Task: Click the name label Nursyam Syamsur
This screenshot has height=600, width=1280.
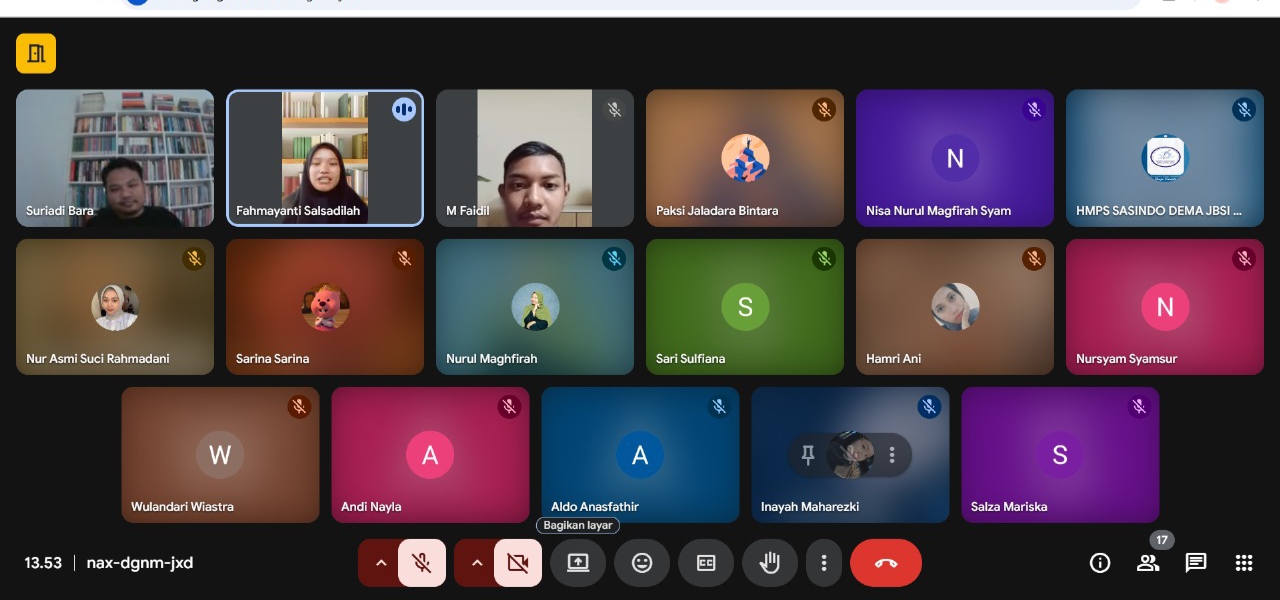Action: [1127, 358]
